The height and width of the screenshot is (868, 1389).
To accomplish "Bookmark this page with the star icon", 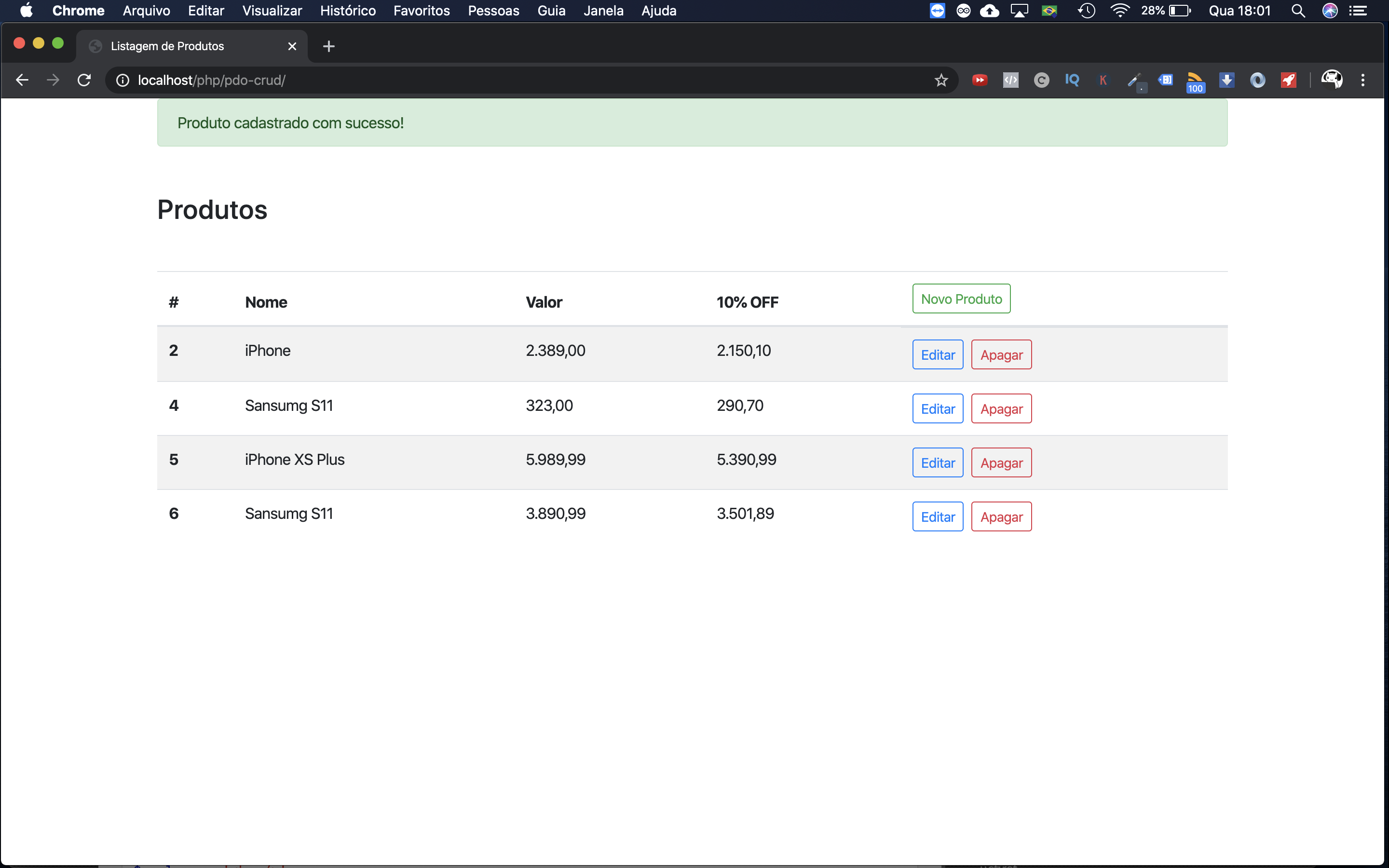I will click(941, 81).
